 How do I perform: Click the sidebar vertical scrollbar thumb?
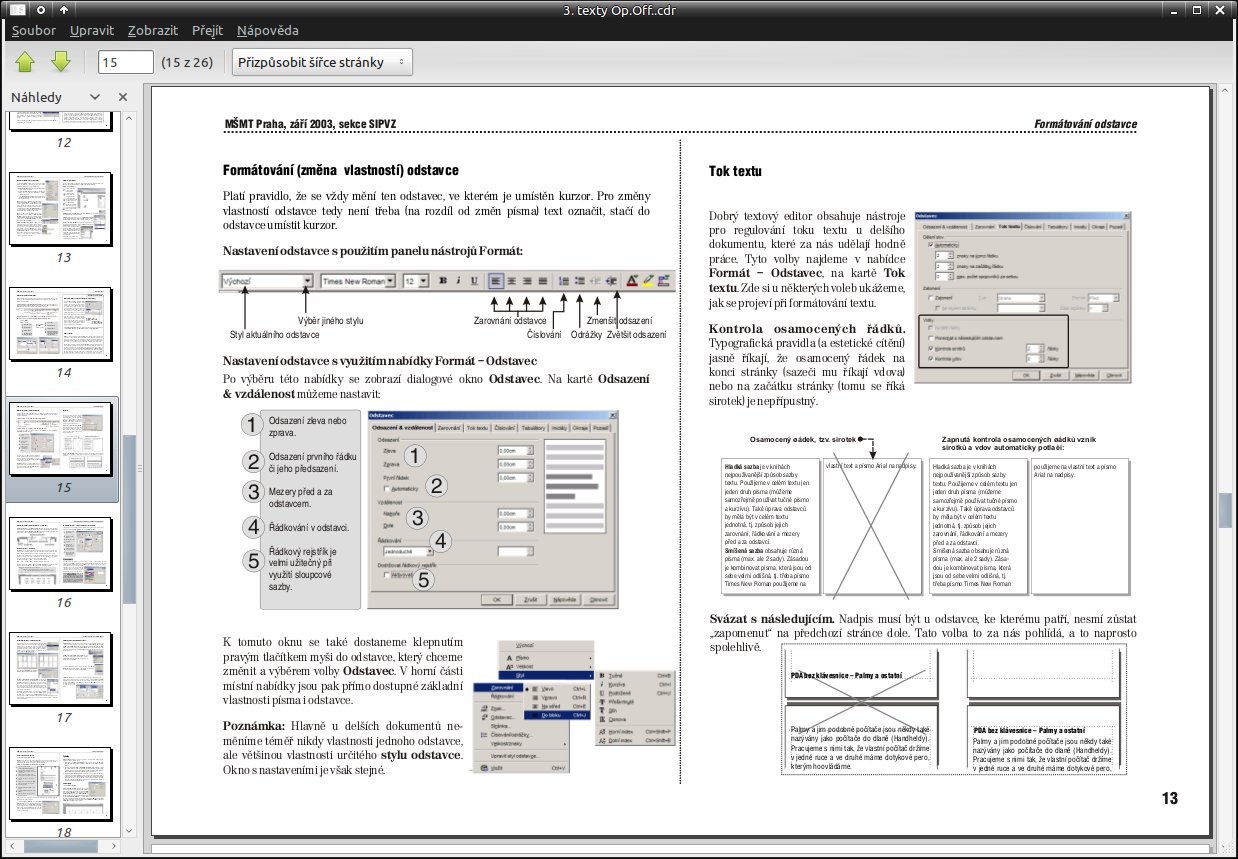[x=129, y=520]
